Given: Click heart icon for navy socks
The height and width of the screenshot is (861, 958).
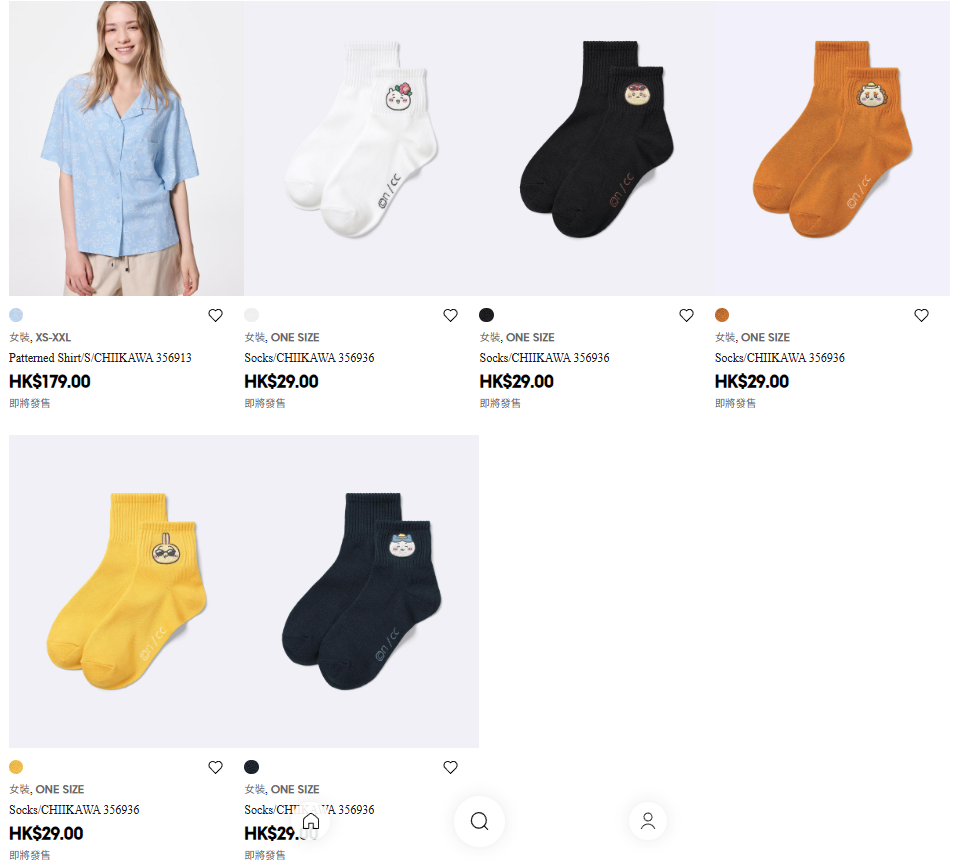Looking at the screenshot, I should click(x=450, y=768).
